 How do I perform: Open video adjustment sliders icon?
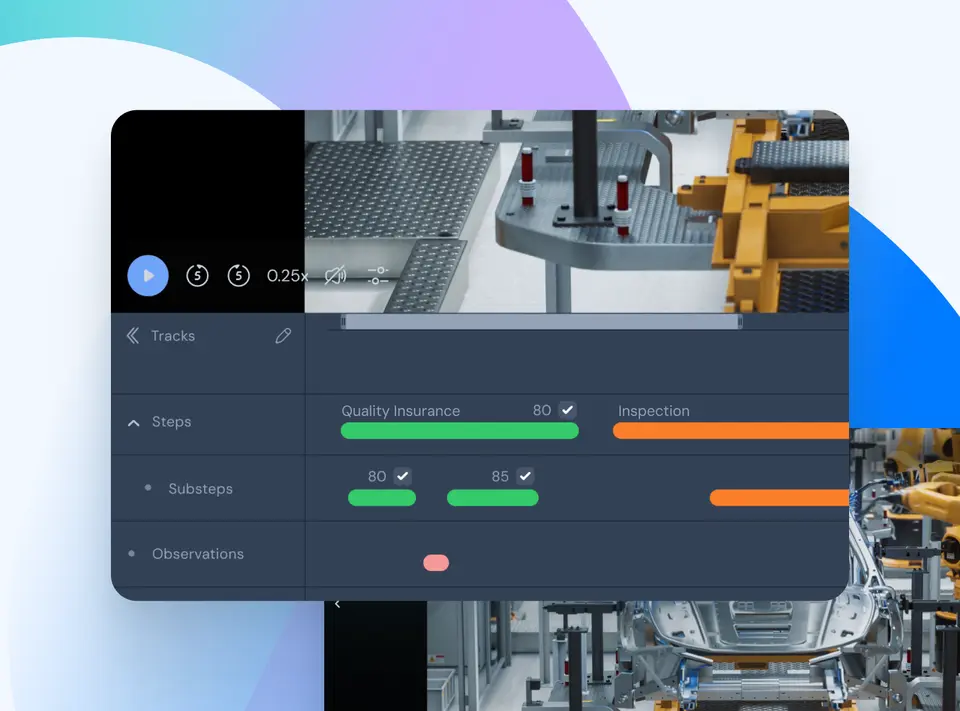click(x=378, y=276)
